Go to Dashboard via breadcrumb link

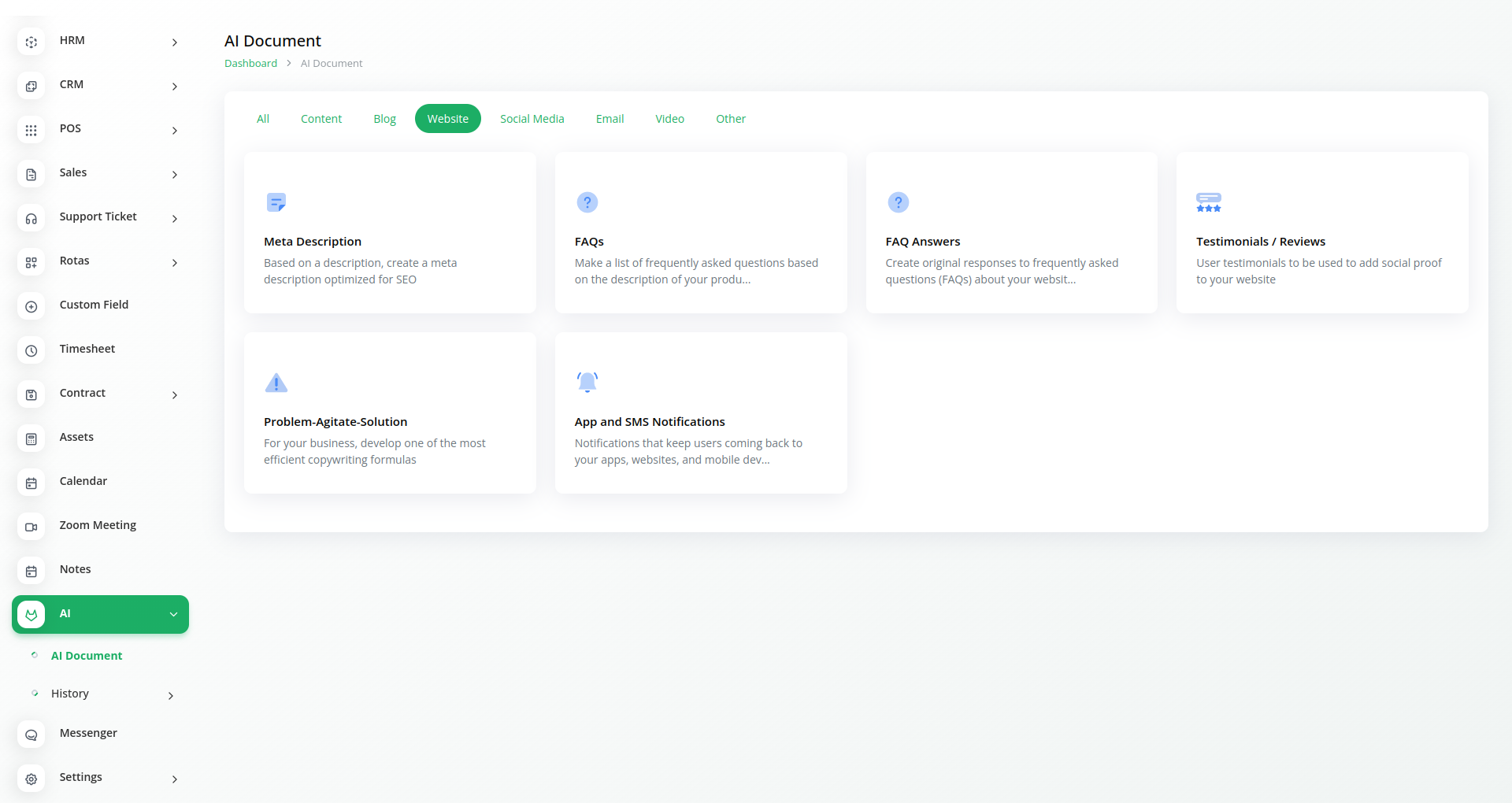coord(250,64)
